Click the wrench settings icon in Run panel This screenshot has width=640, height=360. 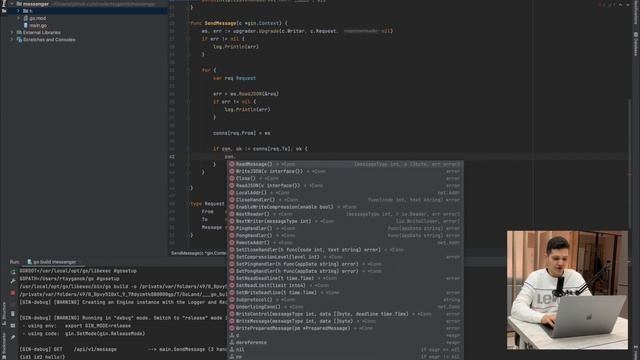tap(13, 281)
